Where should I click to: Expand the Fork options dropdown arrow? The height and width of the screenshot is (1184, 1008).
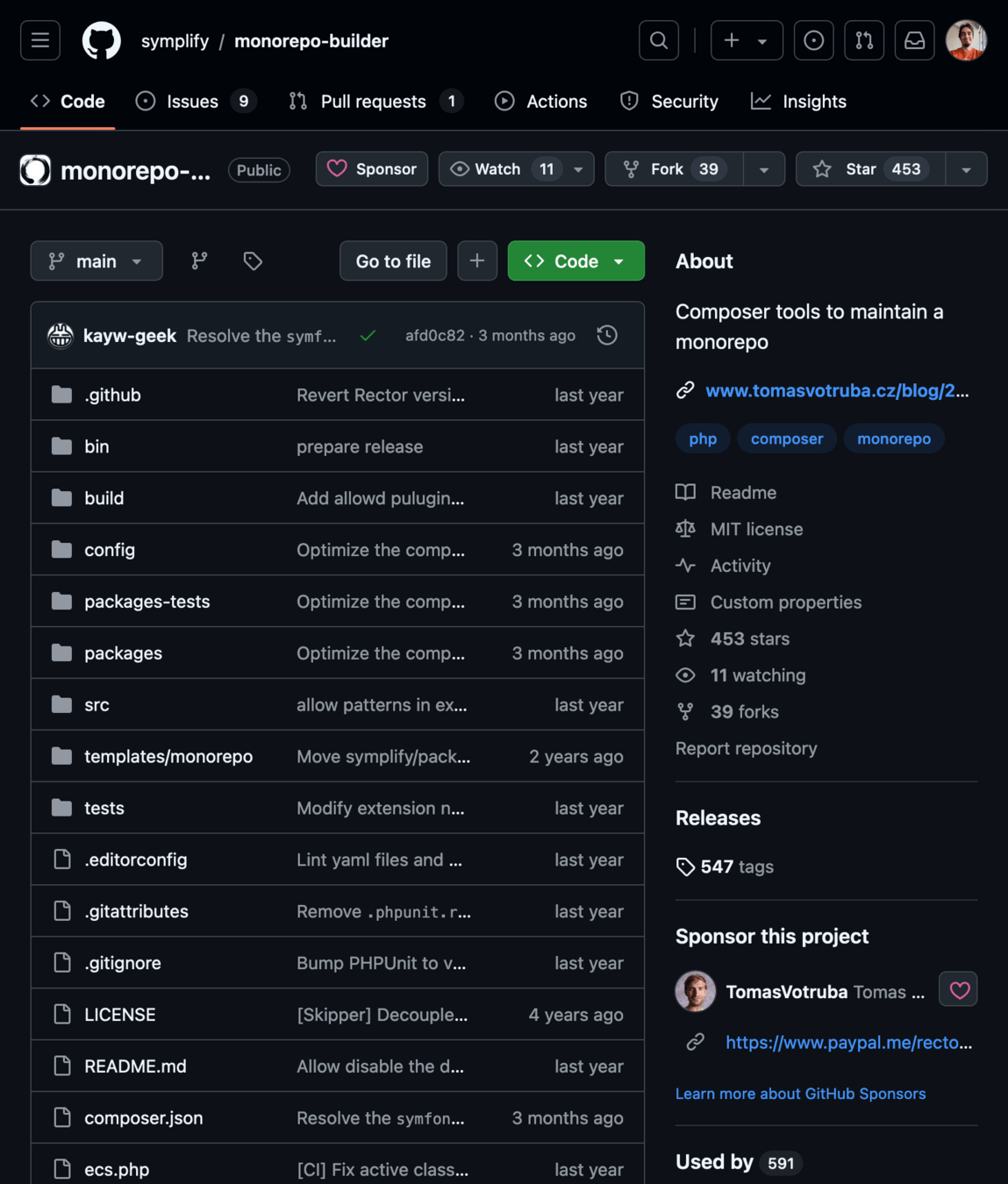click(x=764, y=169)
